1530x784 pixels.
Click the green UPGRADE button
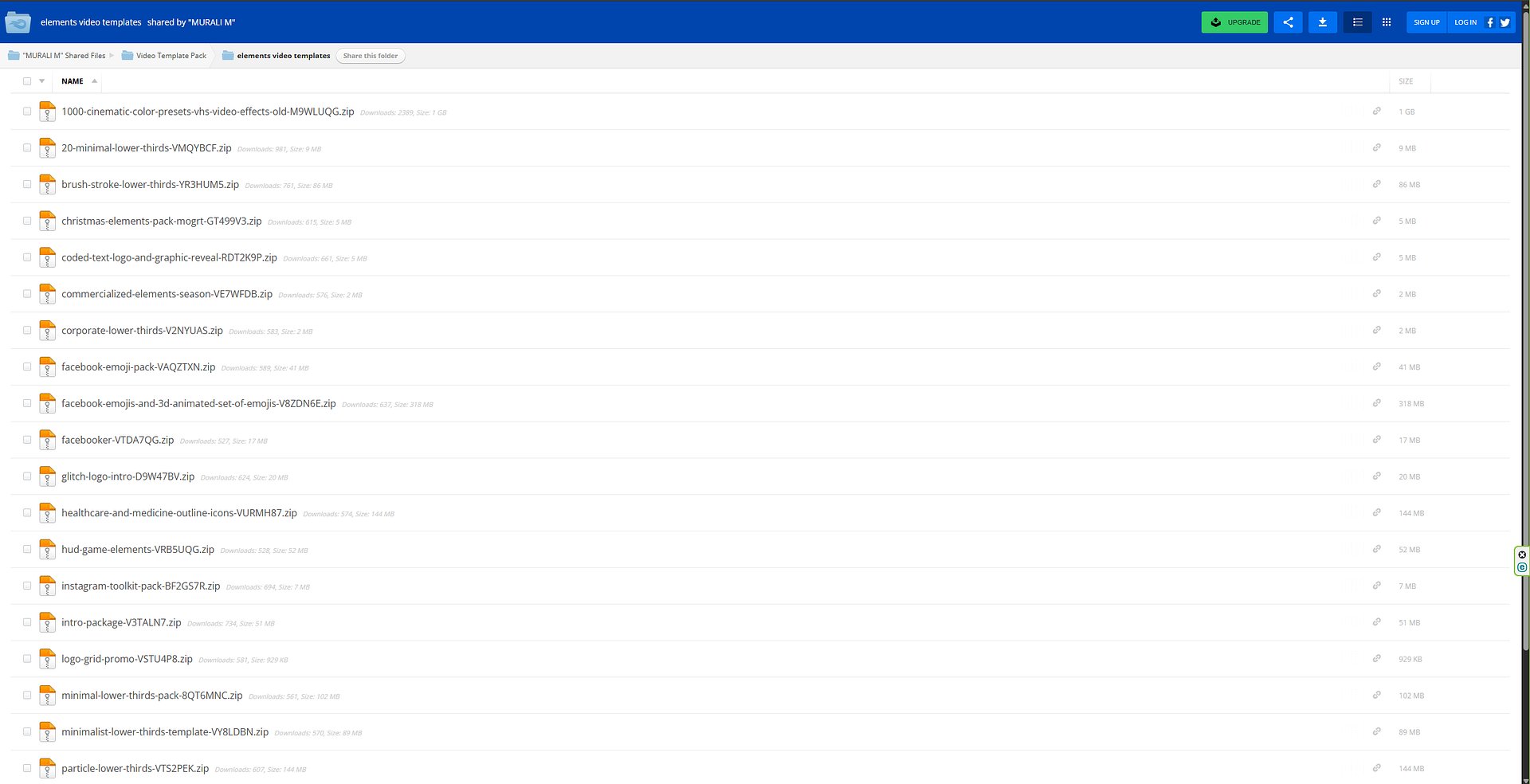[1234, 22]
